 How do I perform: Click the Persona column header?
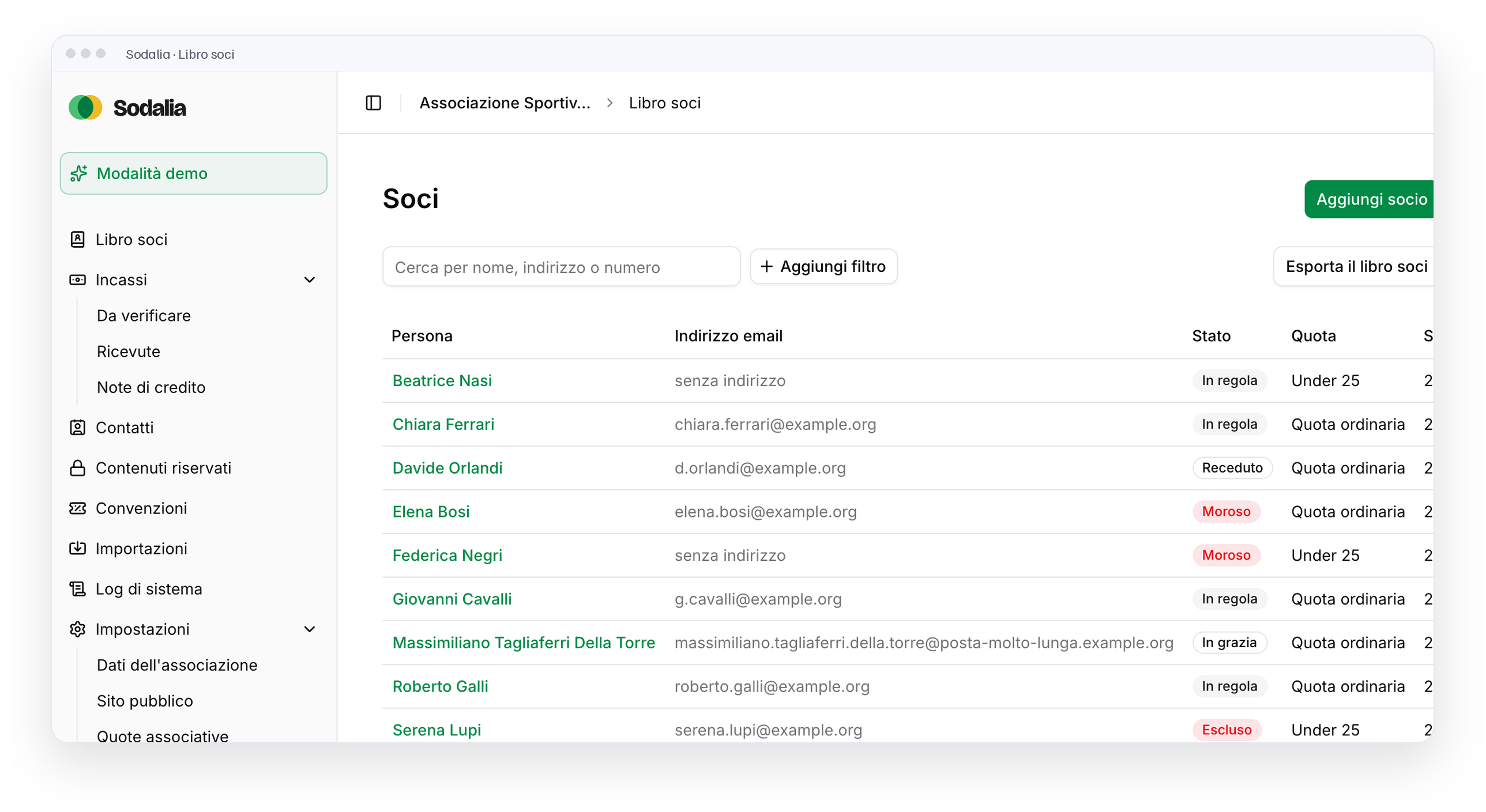[x=422, y=335]
